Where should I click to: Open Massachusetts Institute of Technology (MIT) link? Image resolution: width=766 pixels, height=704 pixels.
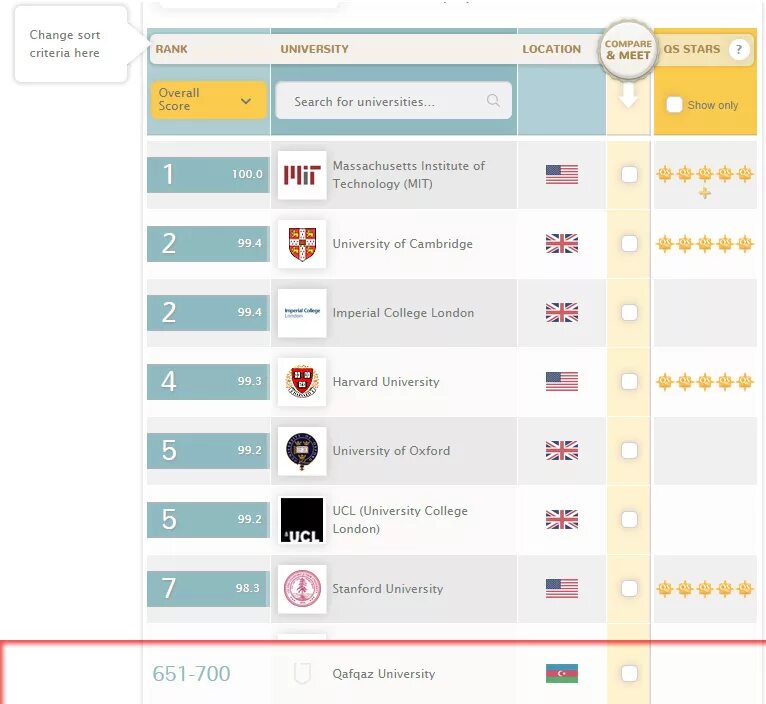click(409, 174)
